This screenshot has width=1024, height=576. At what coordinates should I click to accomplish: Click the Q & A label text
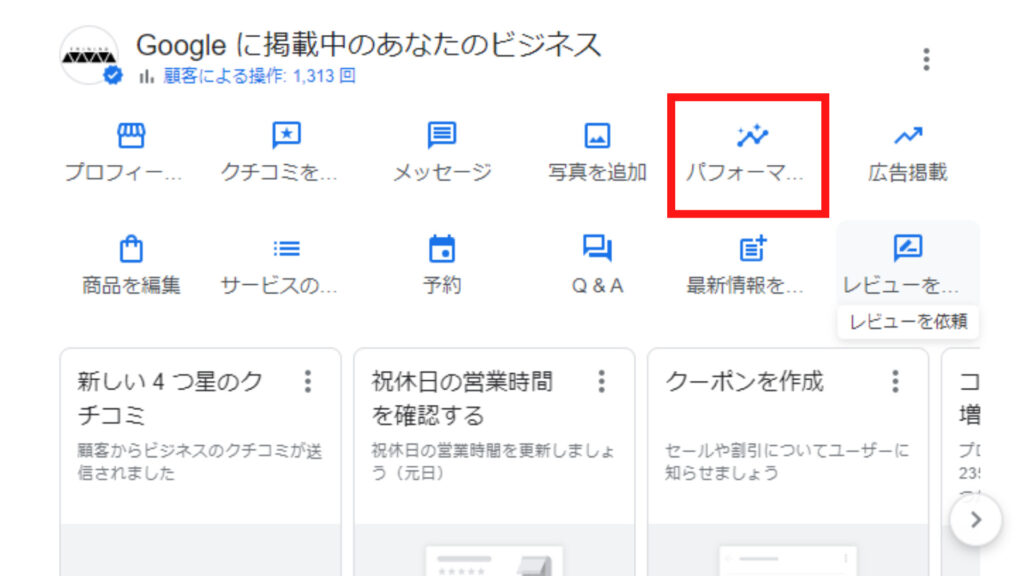pos(597,285)
